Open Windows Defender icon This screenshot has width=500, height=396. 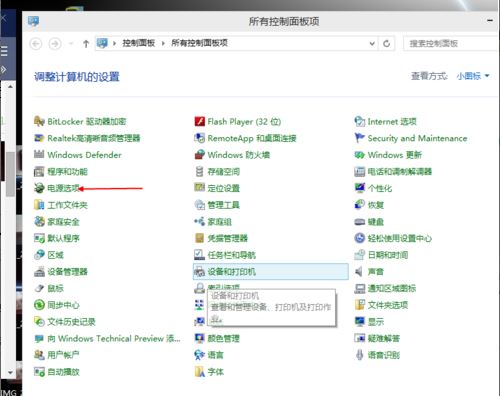pos(39,155)
